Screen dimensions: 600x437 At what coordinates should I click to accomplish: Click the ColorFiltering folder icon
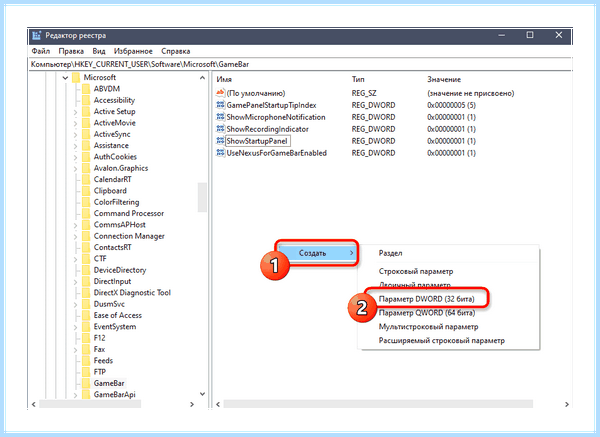click(x=86, y=202)
